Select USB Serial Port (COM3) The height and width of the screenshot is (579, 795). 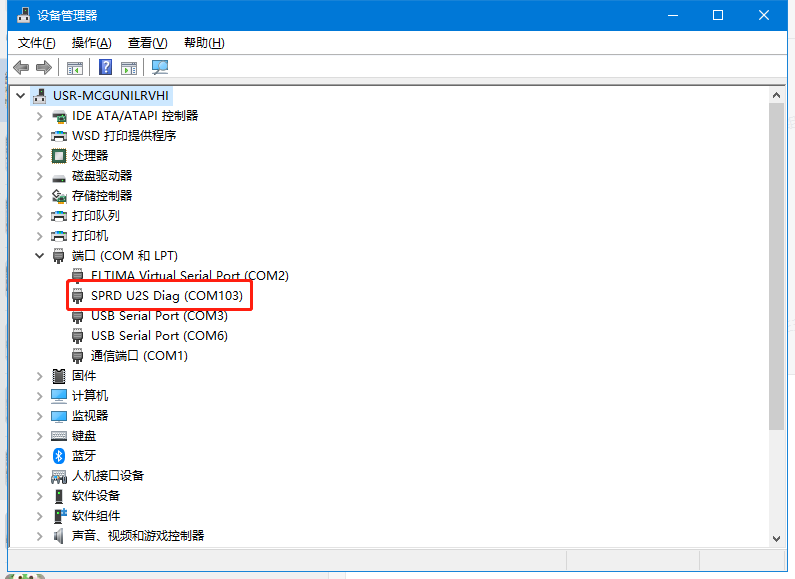pos(159,316)
